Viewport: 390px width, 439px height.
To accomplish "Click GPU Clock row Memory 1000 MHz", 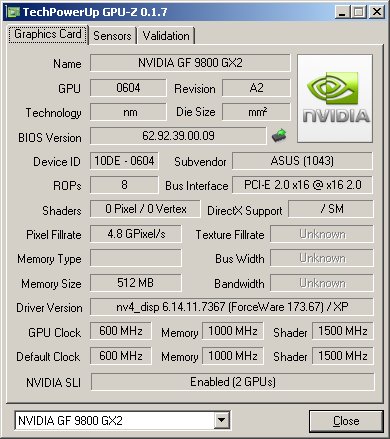I will (x=232, y=331).
